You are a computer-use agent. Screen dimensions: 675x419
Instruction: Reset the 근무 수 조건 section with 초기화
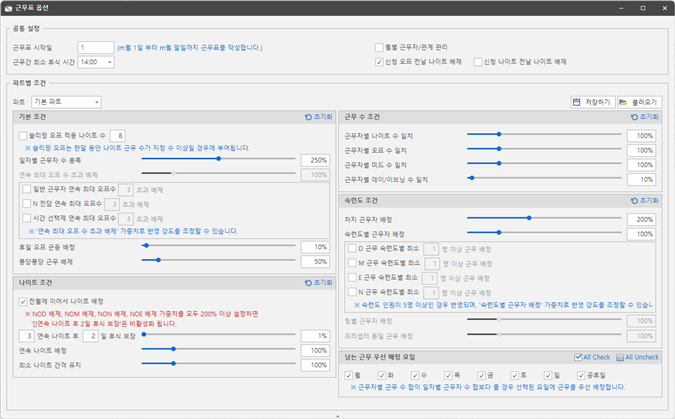click(x=644, y=117)
